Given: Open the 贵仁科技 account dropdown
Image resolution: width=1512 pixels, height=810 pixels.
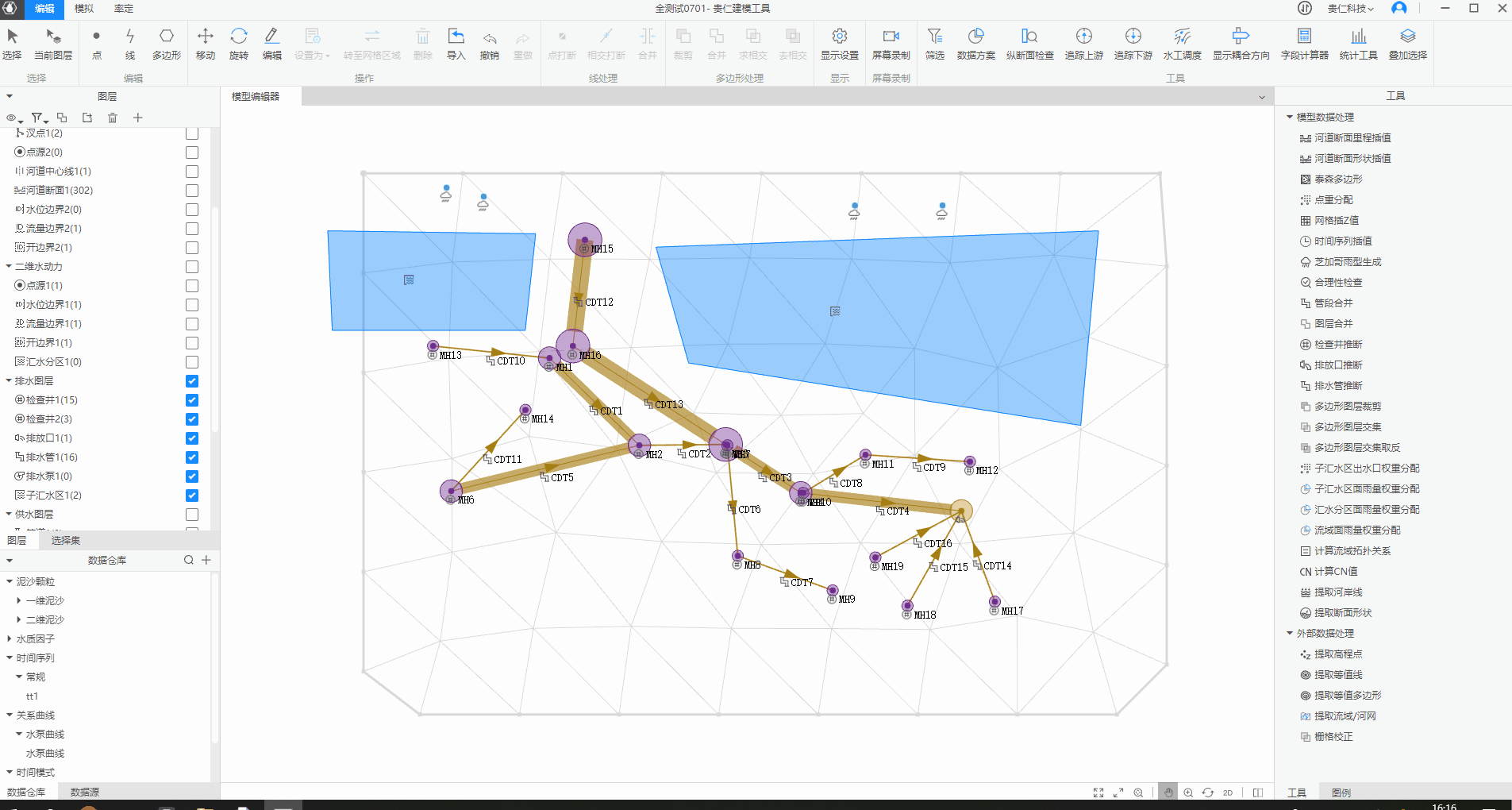Looking at the screenshot, I should 1351,9.
